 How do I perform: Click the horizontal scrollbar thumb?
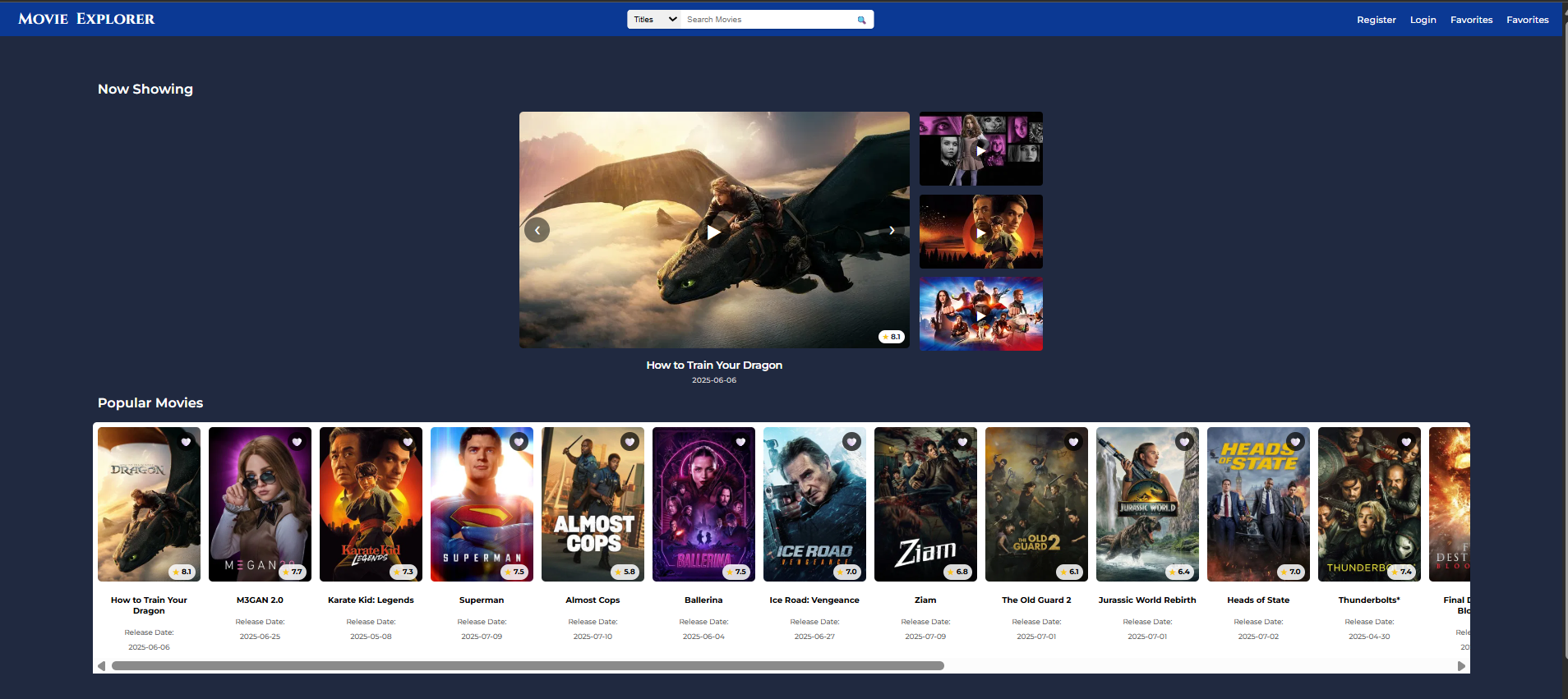tap(528, 666)
